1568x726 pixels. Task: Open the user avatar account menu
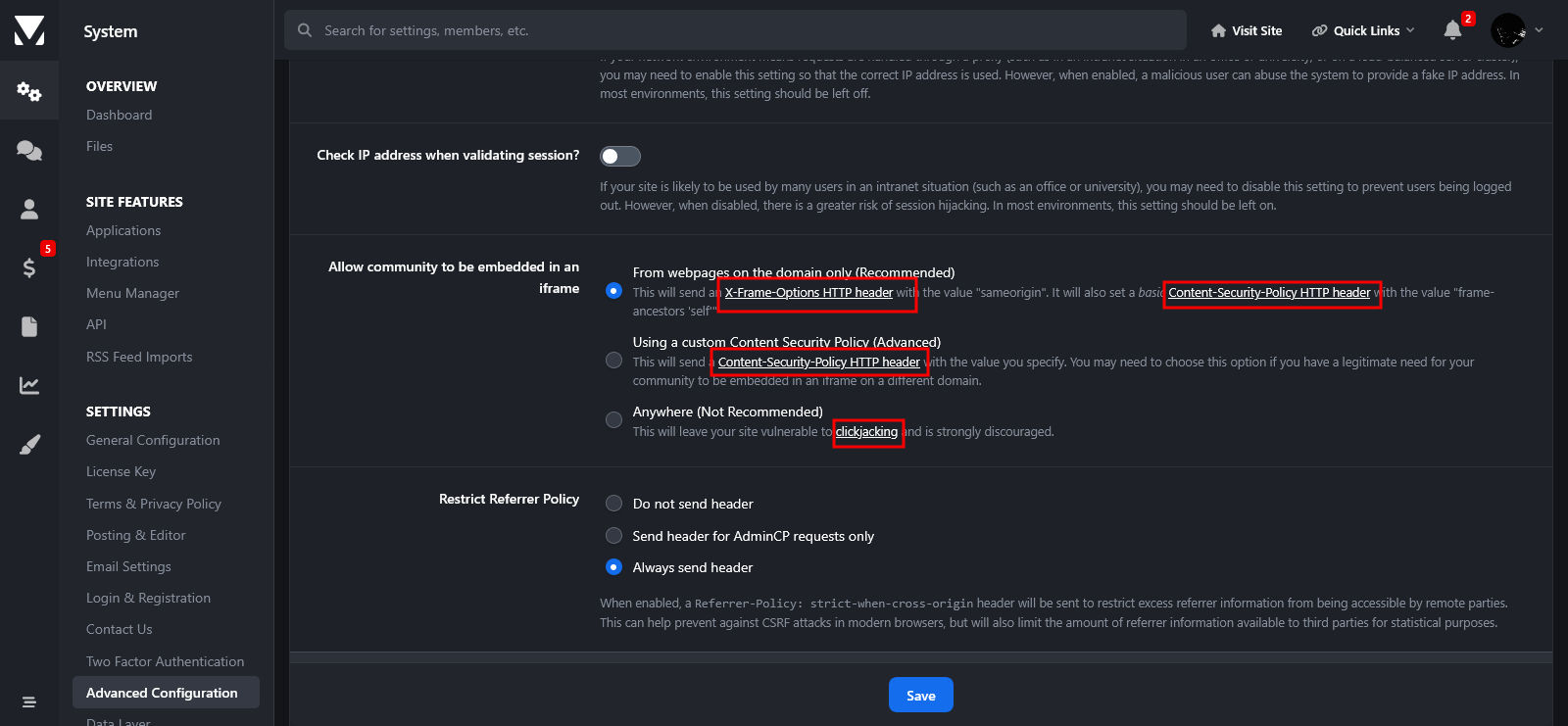[1516, 30]
